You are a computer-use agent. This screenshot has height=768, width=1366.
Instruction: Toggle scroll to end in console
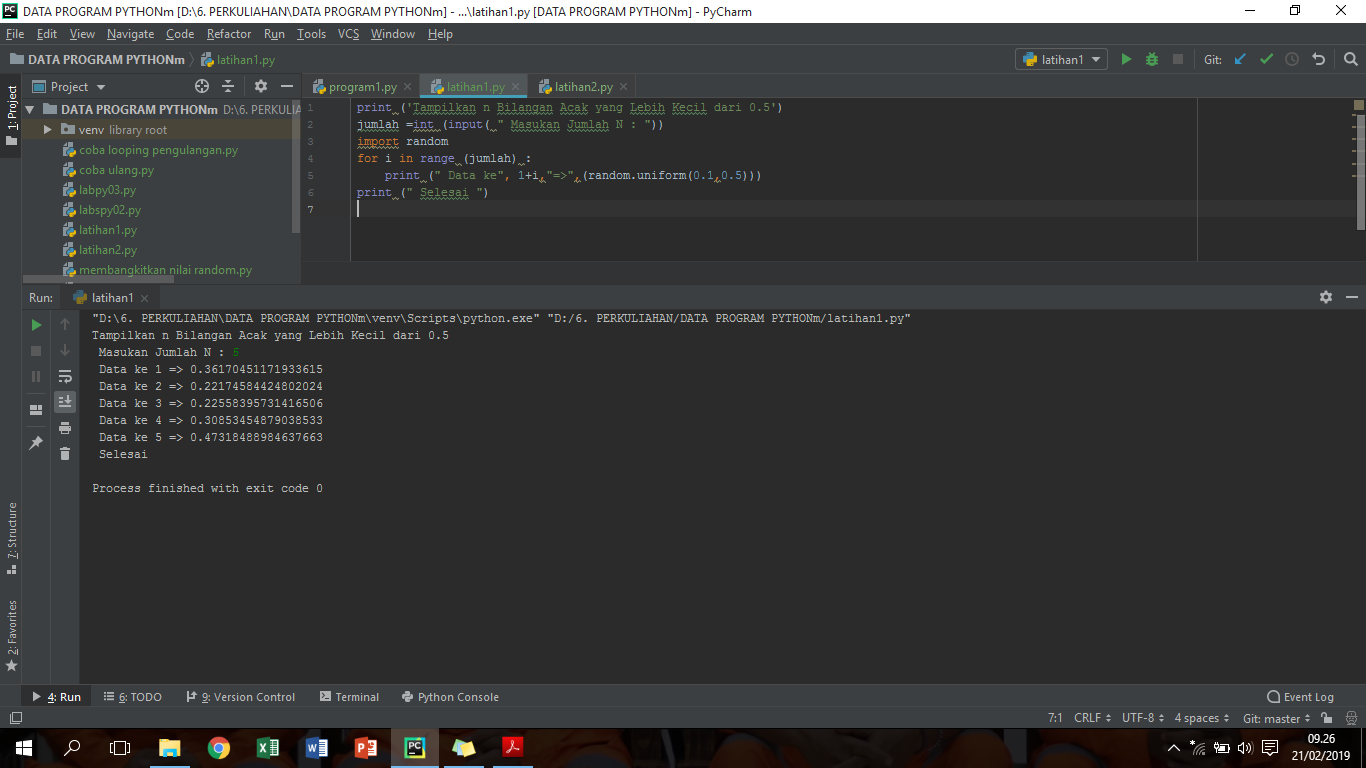pos(65,402)
